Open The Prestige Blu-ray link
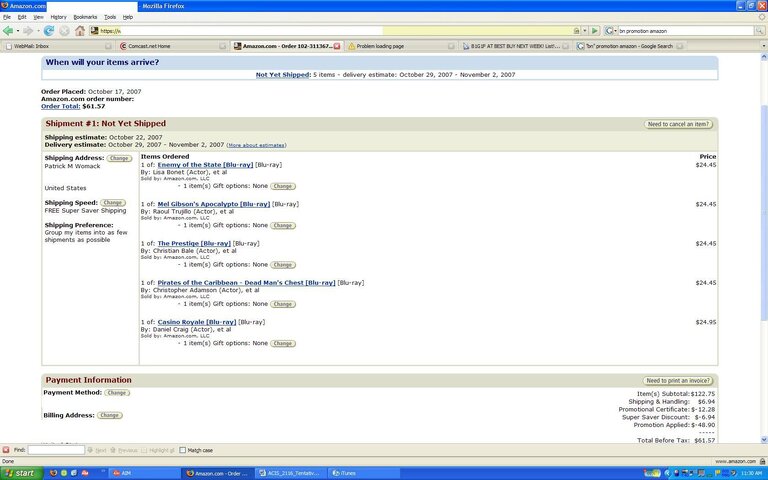This screenshot has width=768, height=480. (x=194, y=243)
